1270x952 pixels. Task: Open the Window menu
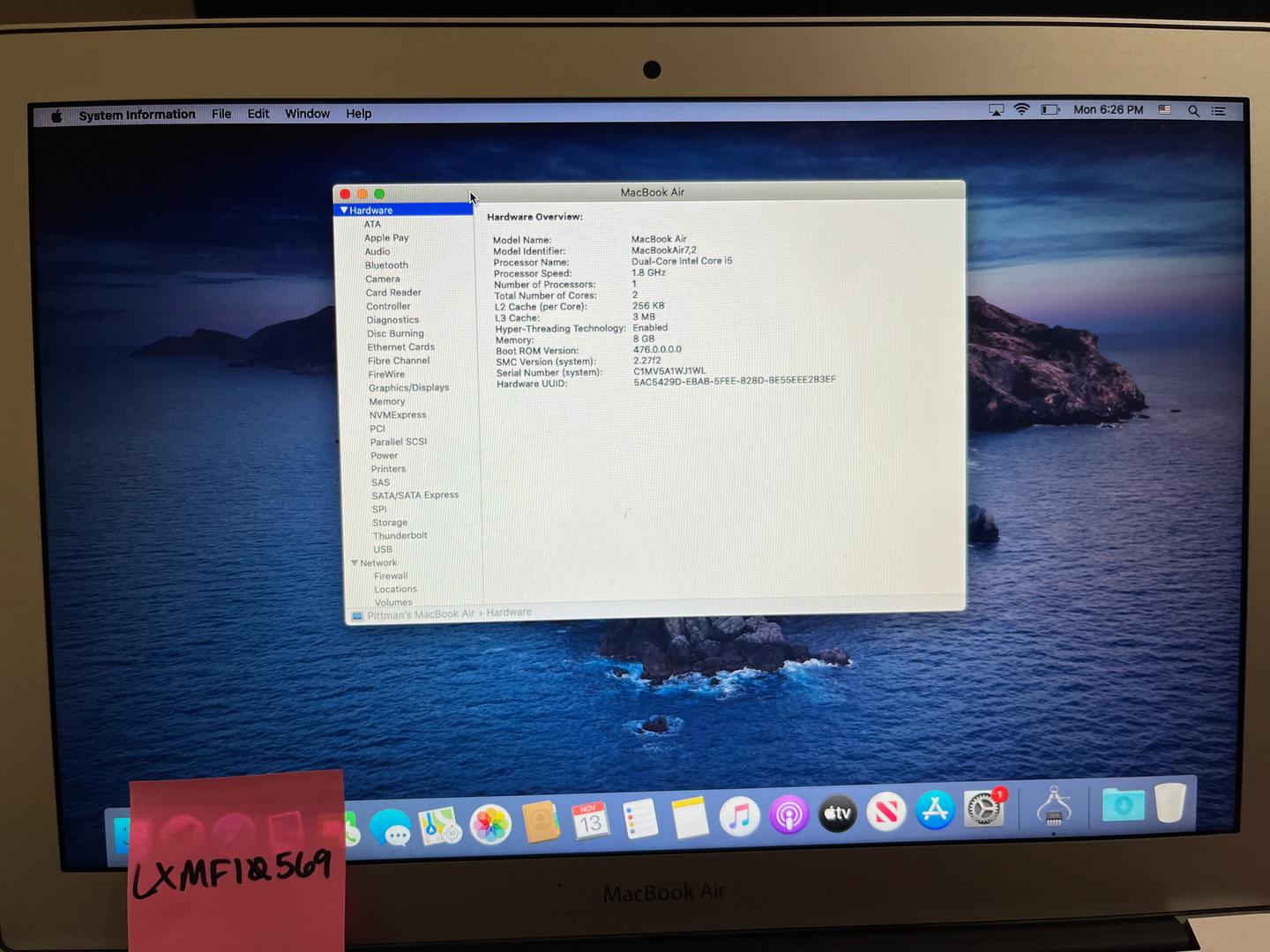click(307, 114)
